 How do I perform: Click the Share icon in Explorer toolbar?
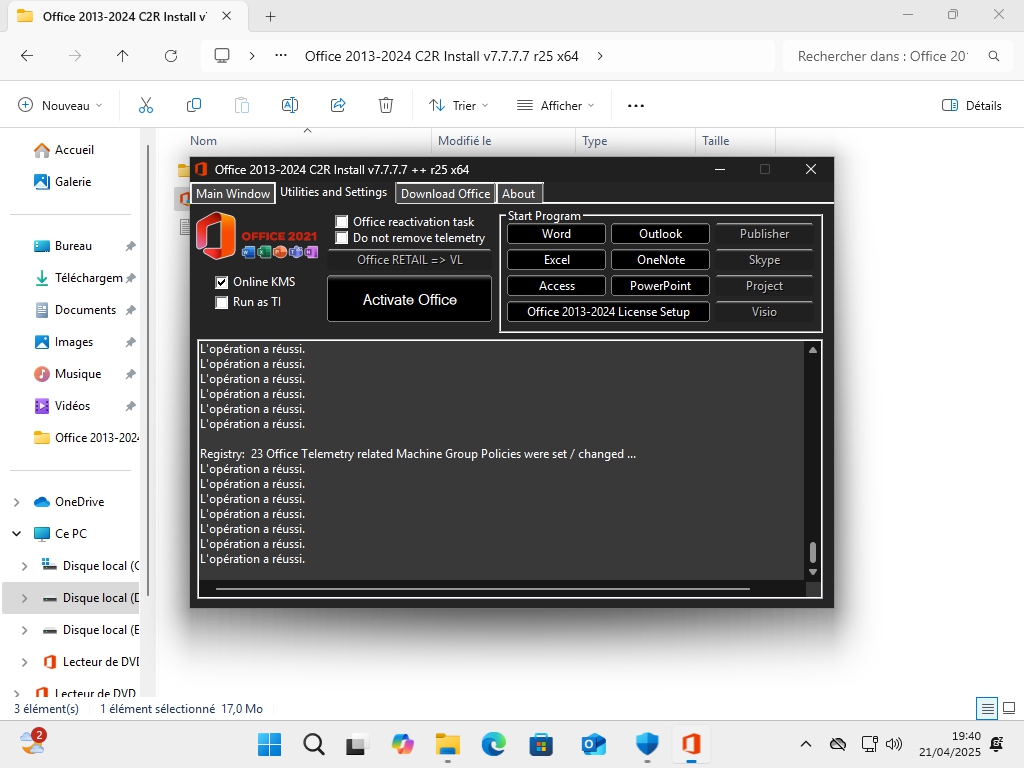coord(338,105)
